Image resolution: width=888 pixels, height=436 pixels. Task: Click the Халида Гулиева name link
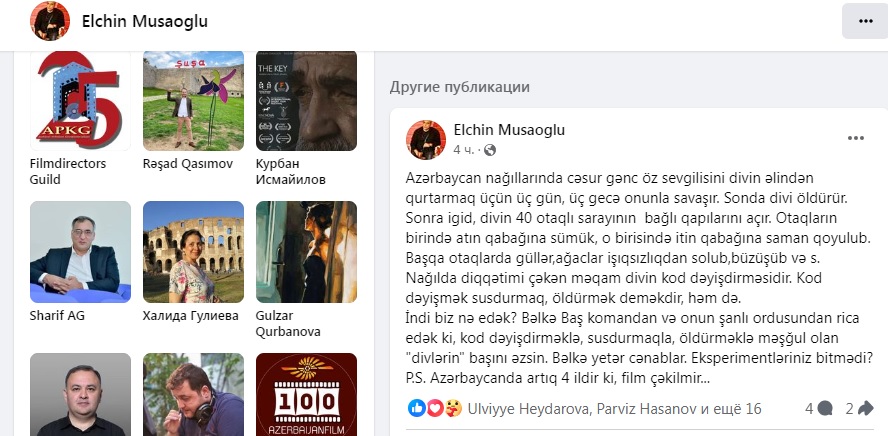[x=190, y=316]
